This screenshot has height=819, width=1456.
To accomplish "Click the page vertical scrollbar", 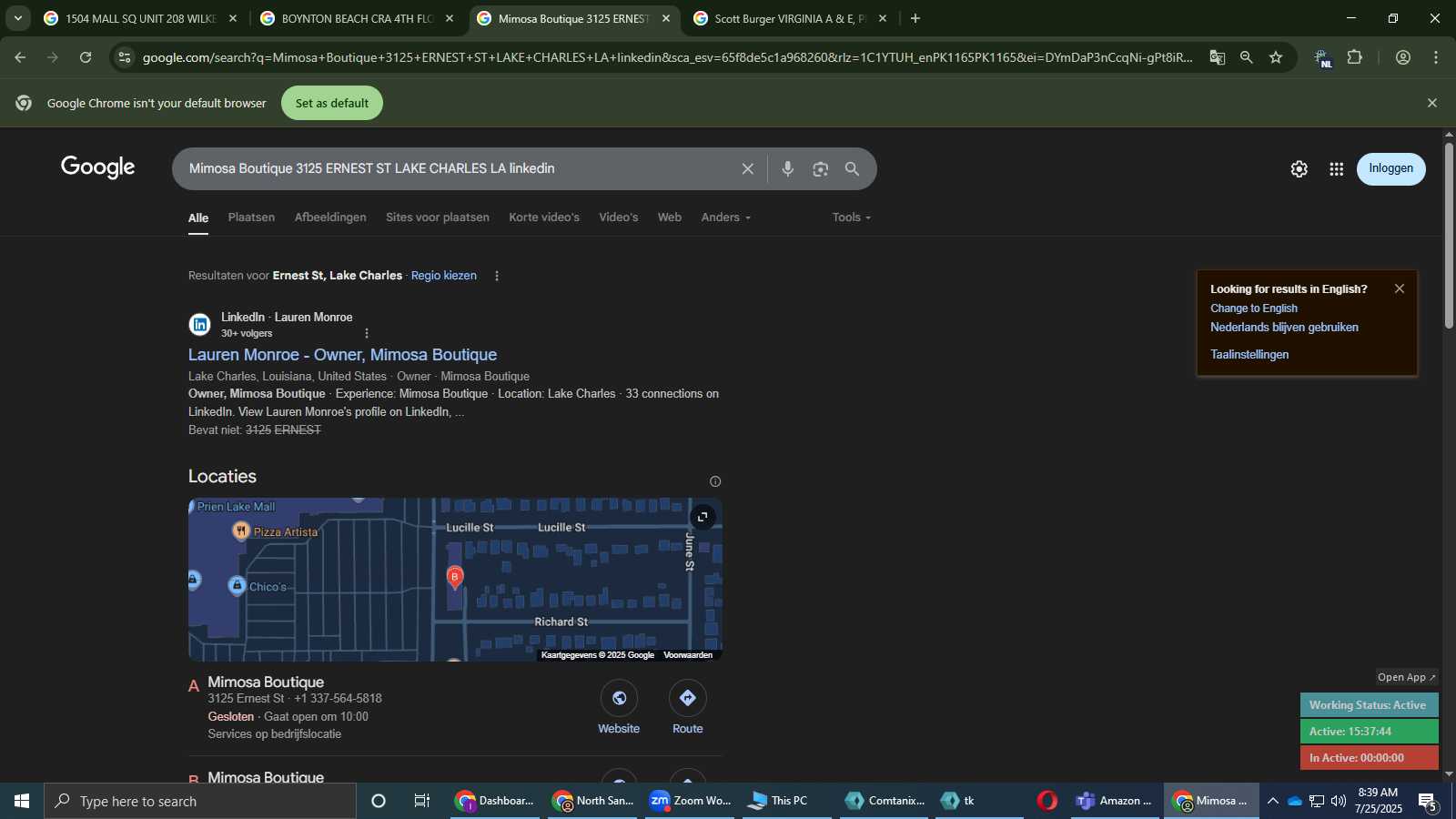I will coord(1449,235).
